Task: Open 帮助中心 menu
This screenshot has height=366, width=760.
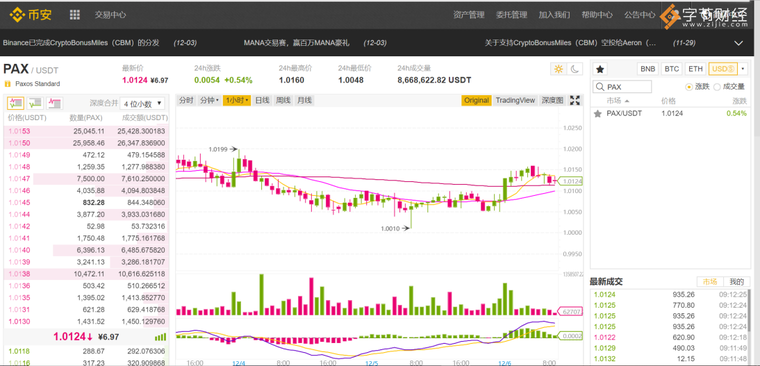Action: coord(597,15)
